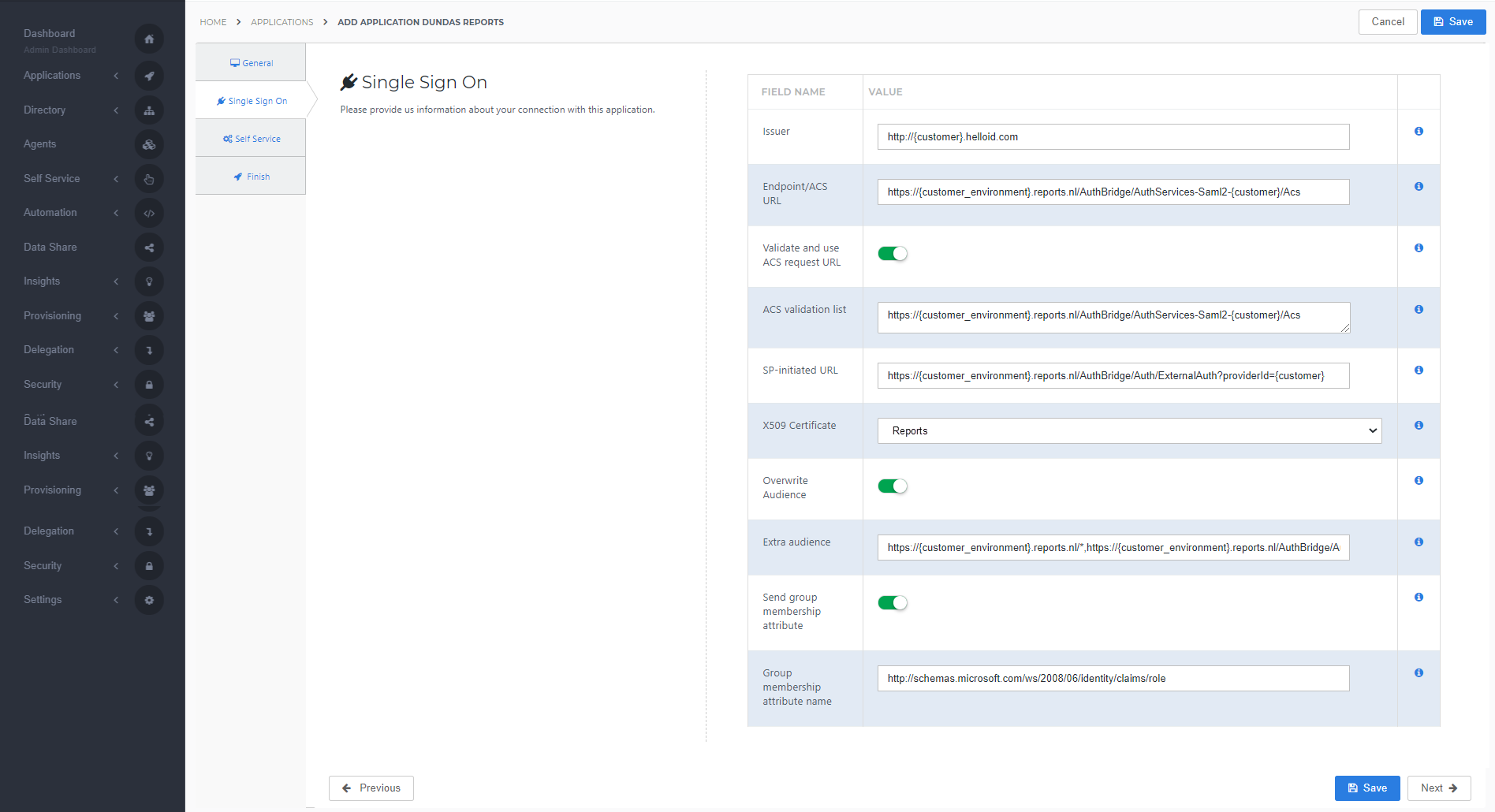Show info for SP-initiated URL row

click(x=1419, y=371)
